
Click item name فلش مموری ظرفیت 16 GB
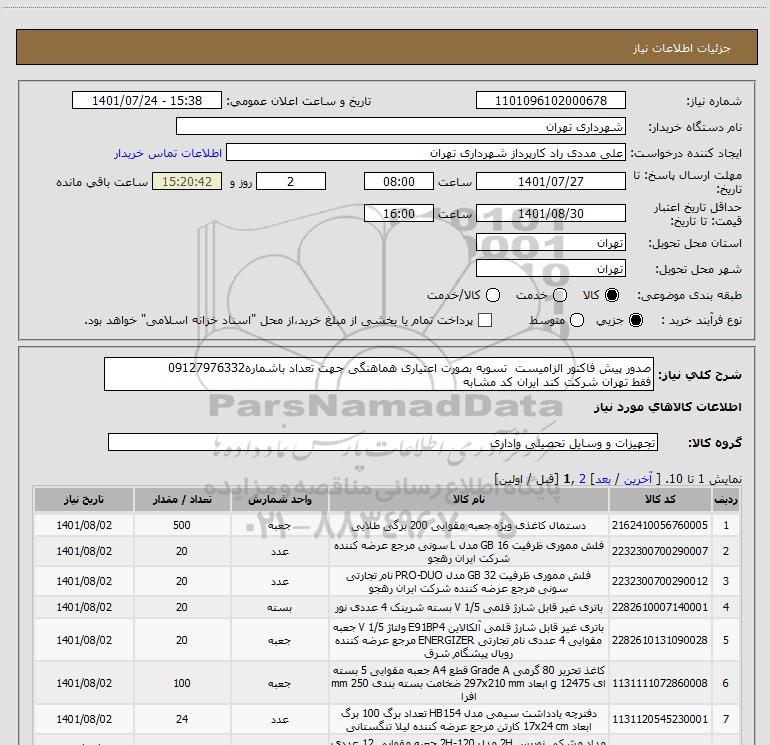[468, 552]
